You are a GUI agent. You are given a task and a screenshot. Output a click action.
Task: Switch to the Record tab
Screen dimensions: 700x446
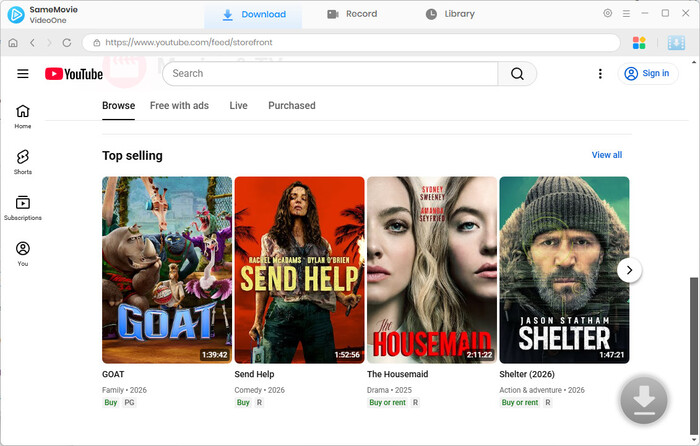tap(352, 14)
